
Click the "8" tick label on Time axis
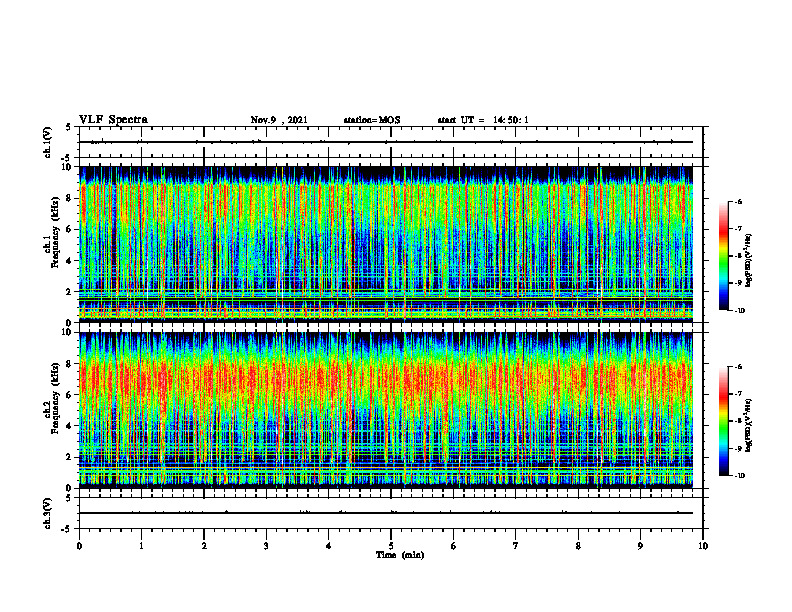click(x=578, y=546)
